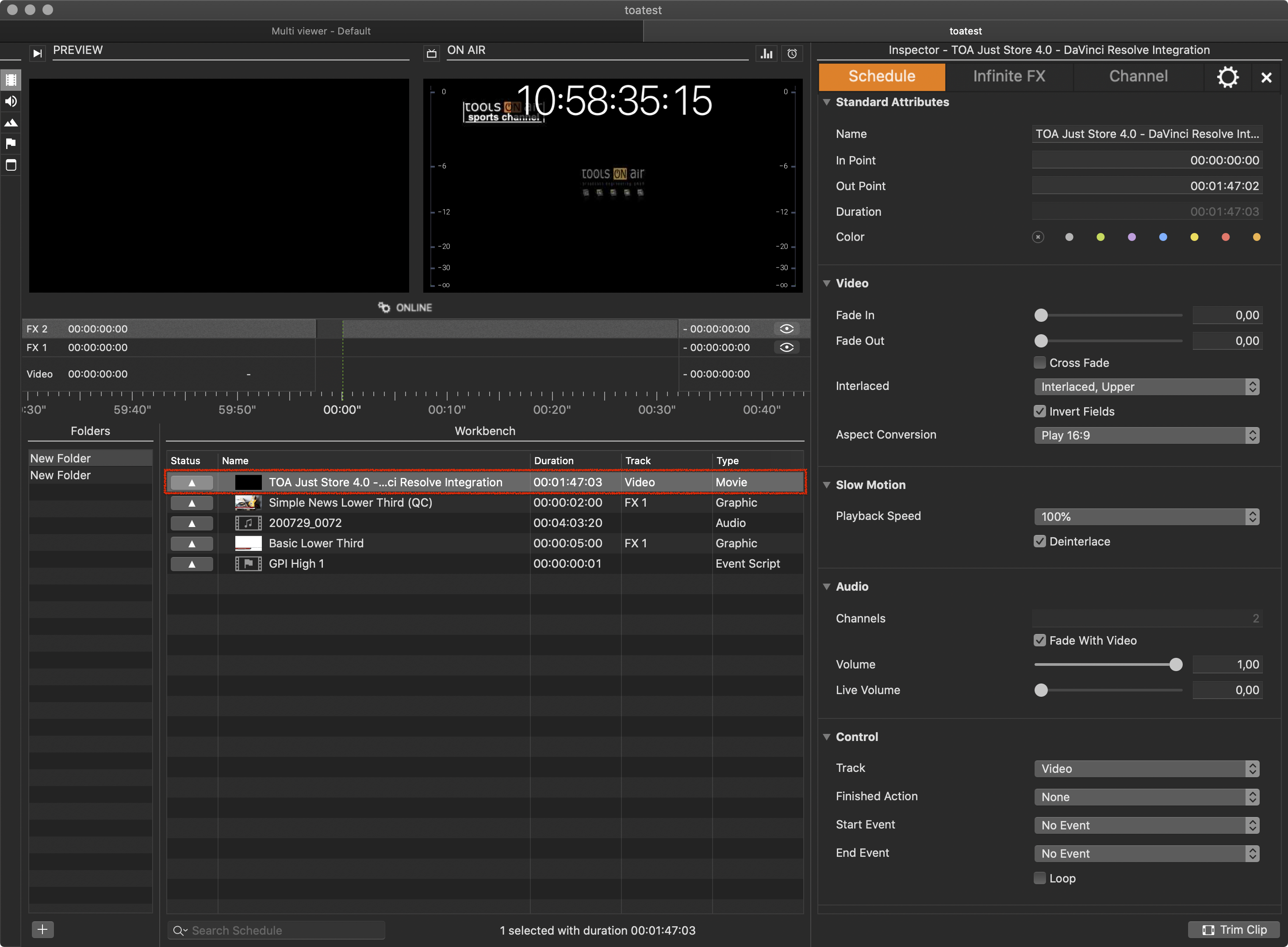Click status arrow for TOA Just Store row
Screen dimensions: 1288x947
point(192,483)
